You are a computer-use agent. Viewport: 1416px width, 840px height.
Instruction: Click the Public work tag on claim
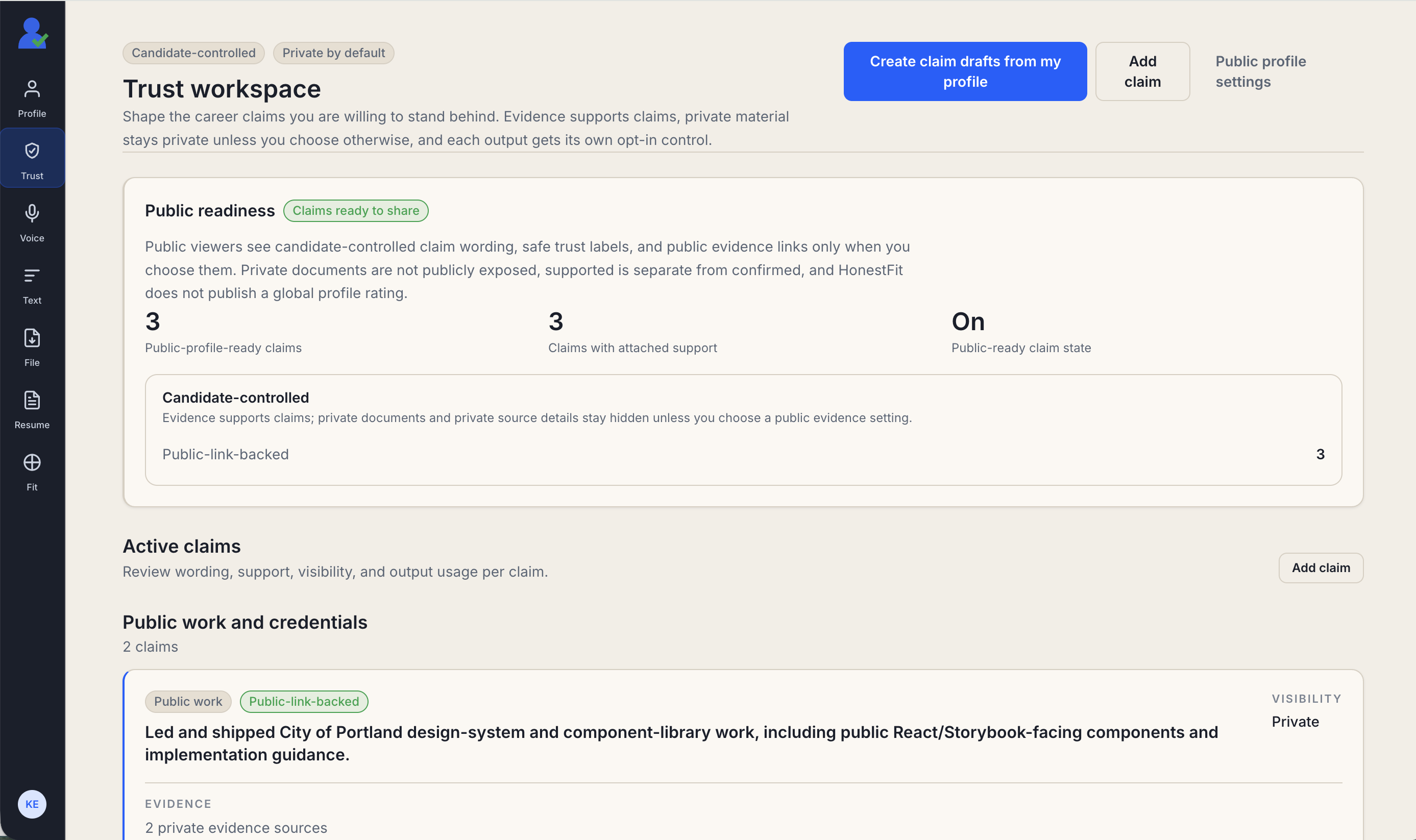click(x=188, y=701)
